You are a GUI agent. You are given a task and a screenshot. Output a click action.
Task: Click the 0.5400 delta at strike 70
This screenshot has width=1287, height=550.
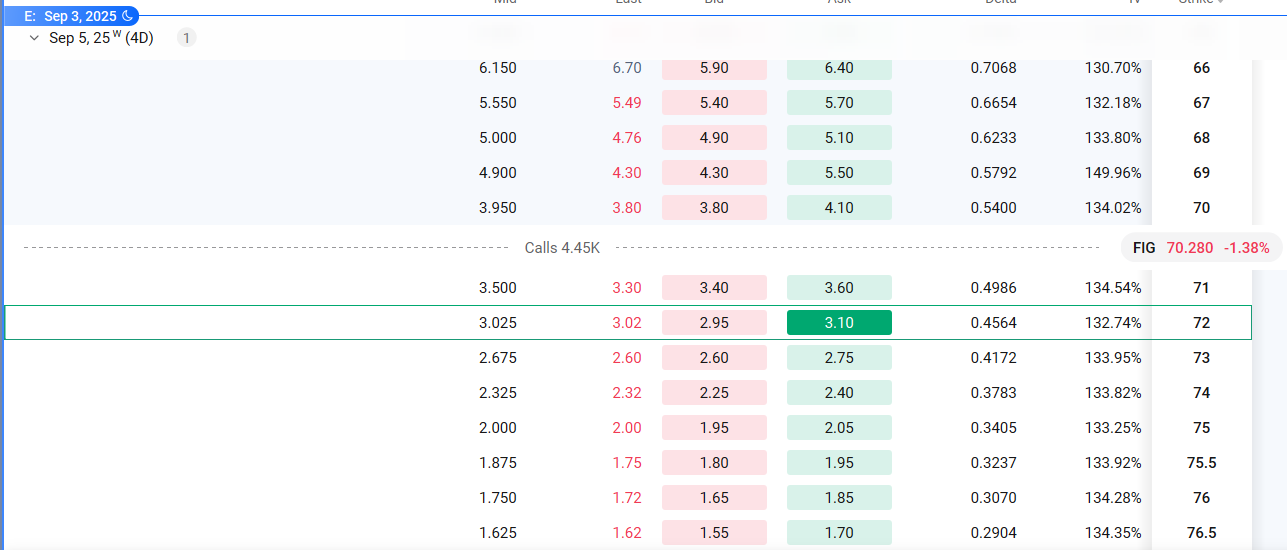click(x=993, y=208)
